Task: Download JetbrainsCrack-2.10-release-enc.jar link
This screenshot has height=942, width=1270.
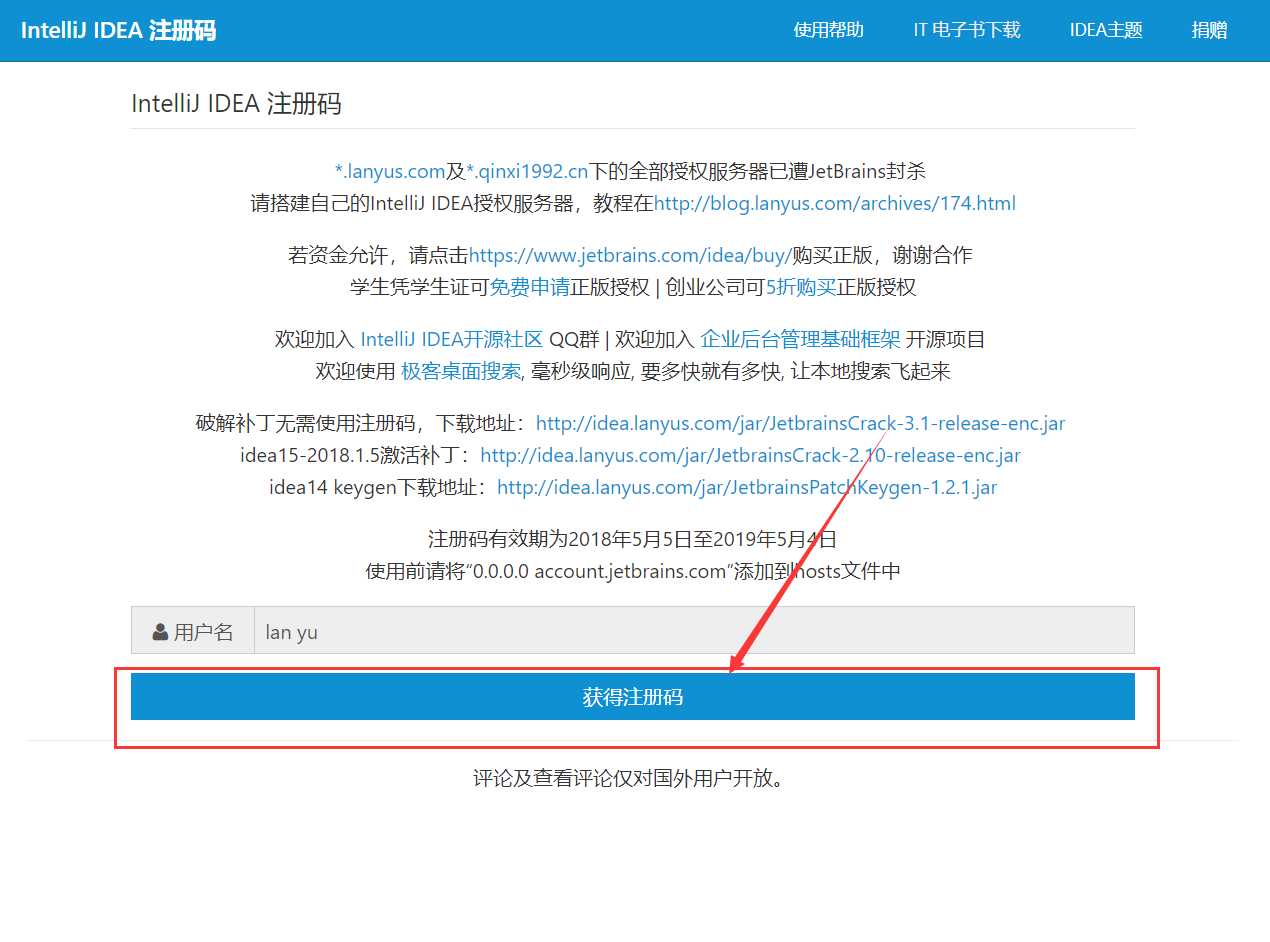Action: pyautogui.click(x=751, y=455)
